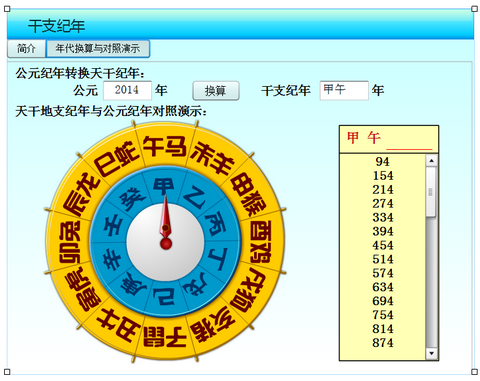This screenshot has width=480, height=381.
Task: Select the 子鼠 segment at the wheel bottom
Action: click(165, 336)
